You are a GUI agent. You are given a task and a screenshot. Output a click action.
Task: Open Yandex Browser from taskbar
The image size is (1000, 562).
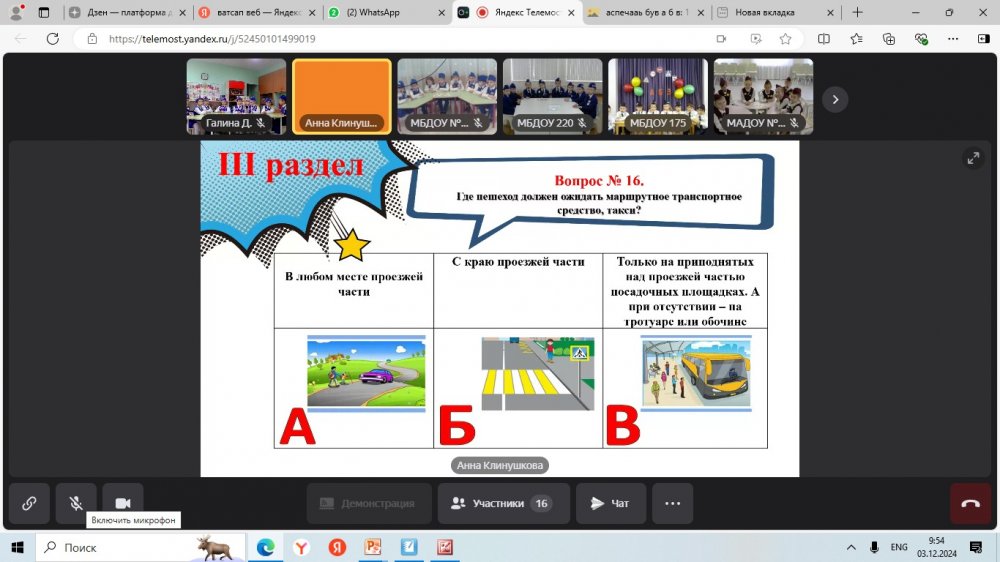point(301,547)
